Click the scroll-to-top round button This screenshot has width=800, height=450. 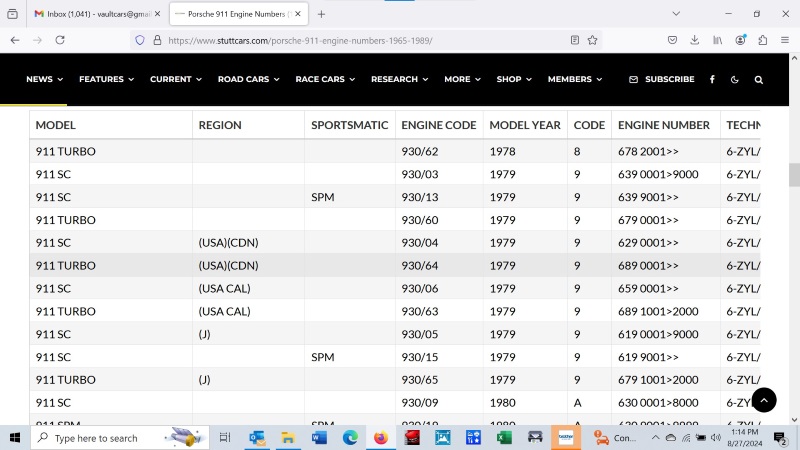coord(764,400)
